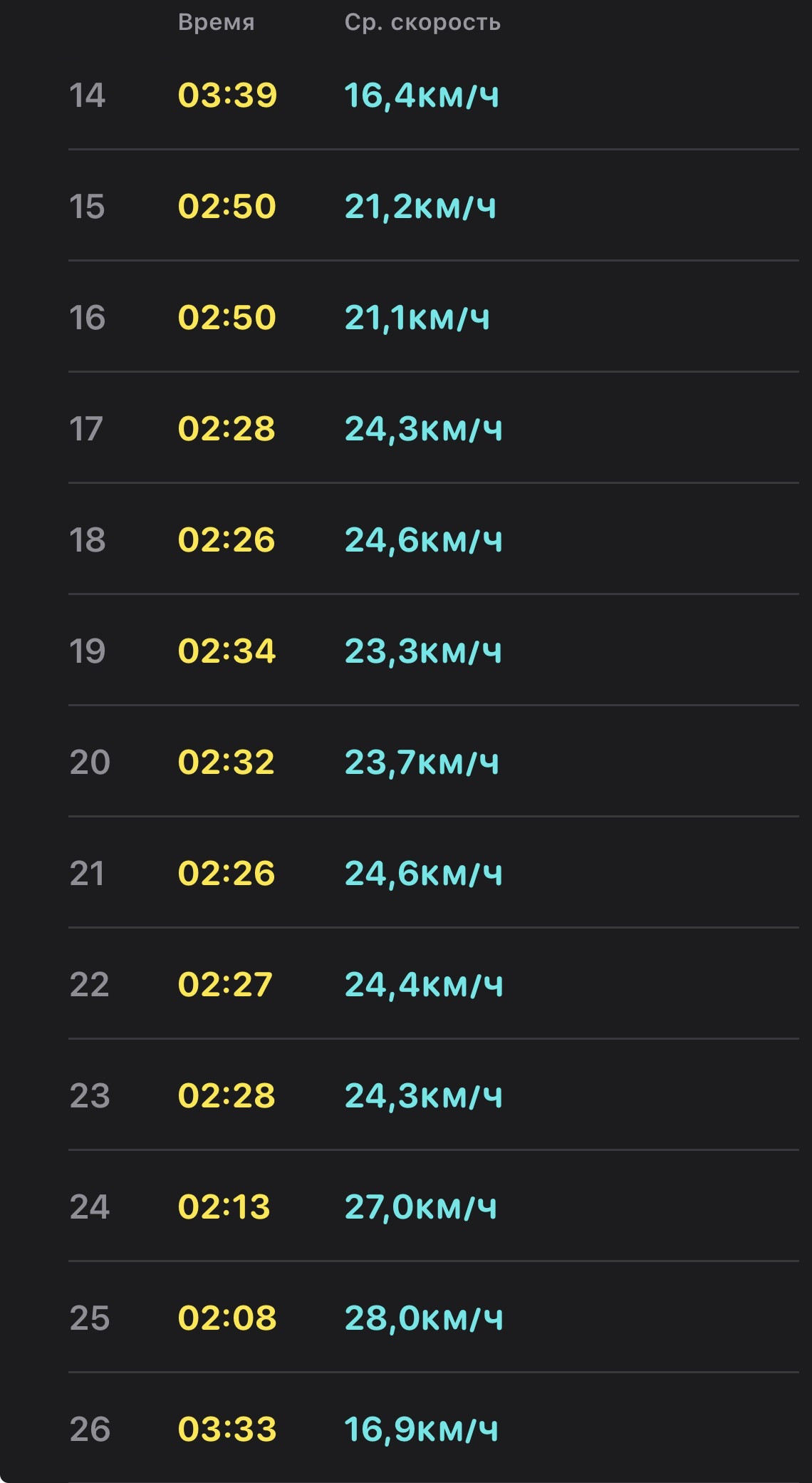Select the time 02:50 in split 15

[x=227, y=207]
